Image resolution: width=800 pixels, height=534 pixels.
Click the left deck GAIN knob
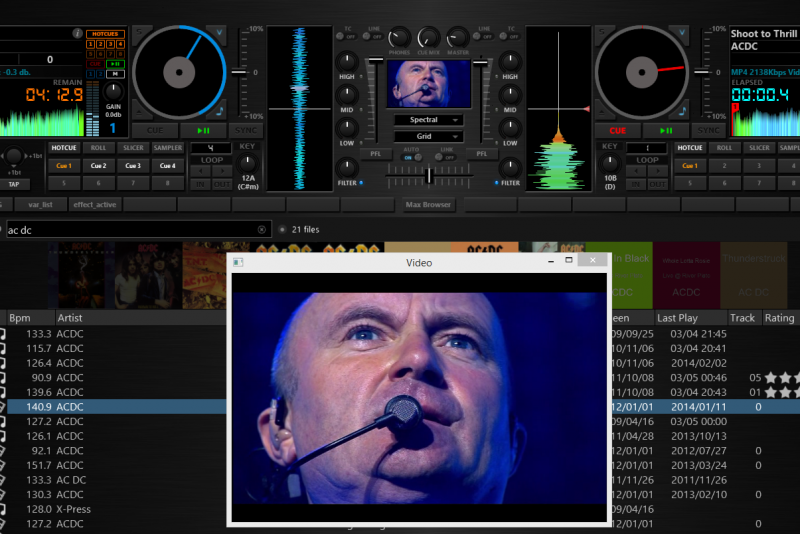pos(113,91)
